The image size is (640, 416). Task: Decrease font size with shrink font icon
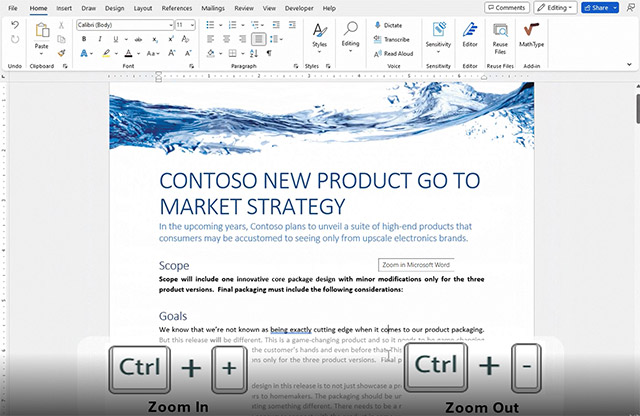188,53
